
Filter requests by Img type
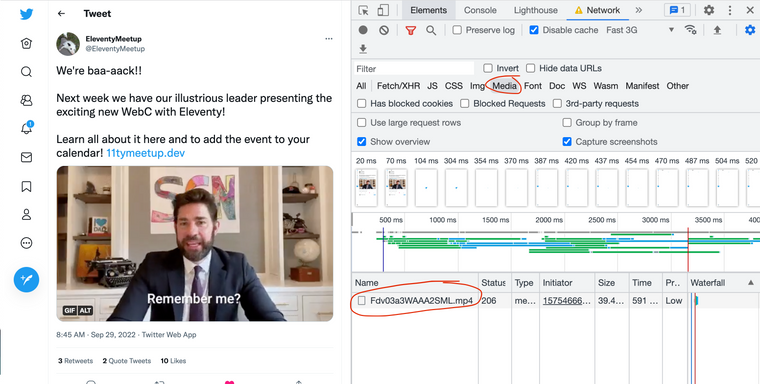point(477,86)
